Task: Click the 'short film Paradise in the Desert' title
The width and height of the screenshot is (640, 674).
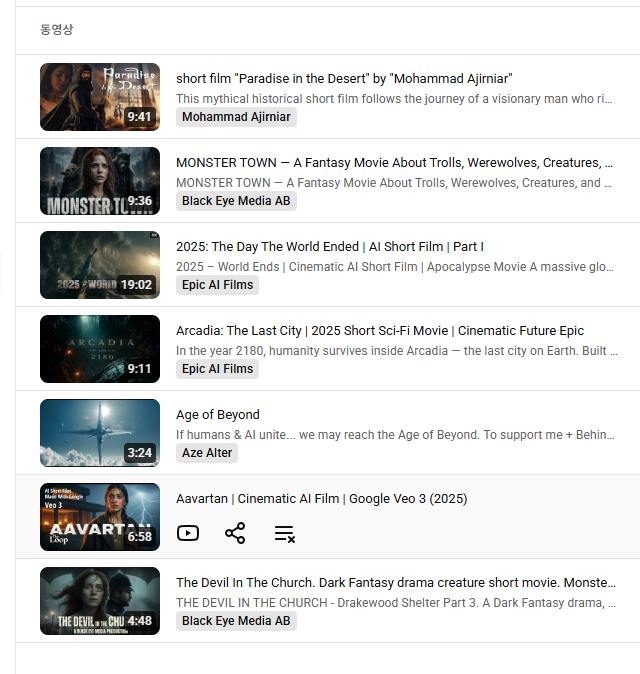Action: [x=344, y=79]
